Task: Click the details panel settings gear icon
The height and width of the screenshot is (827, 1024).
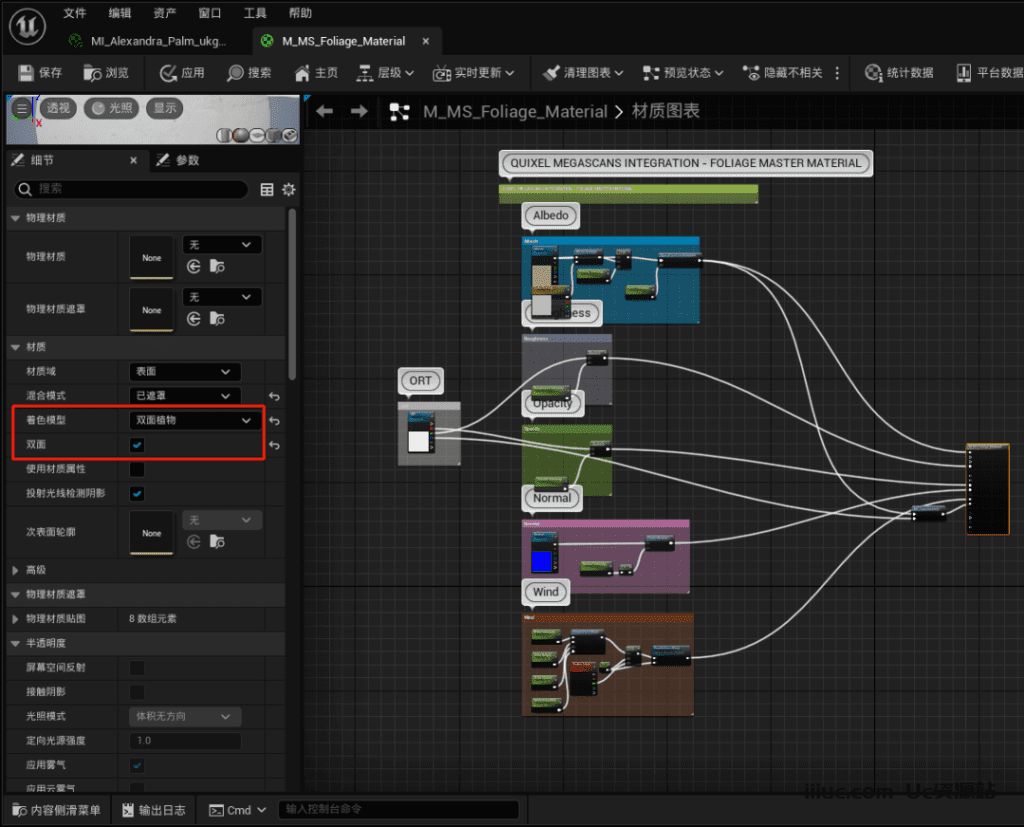Action: pyautogui.click(x=289, y=189)
